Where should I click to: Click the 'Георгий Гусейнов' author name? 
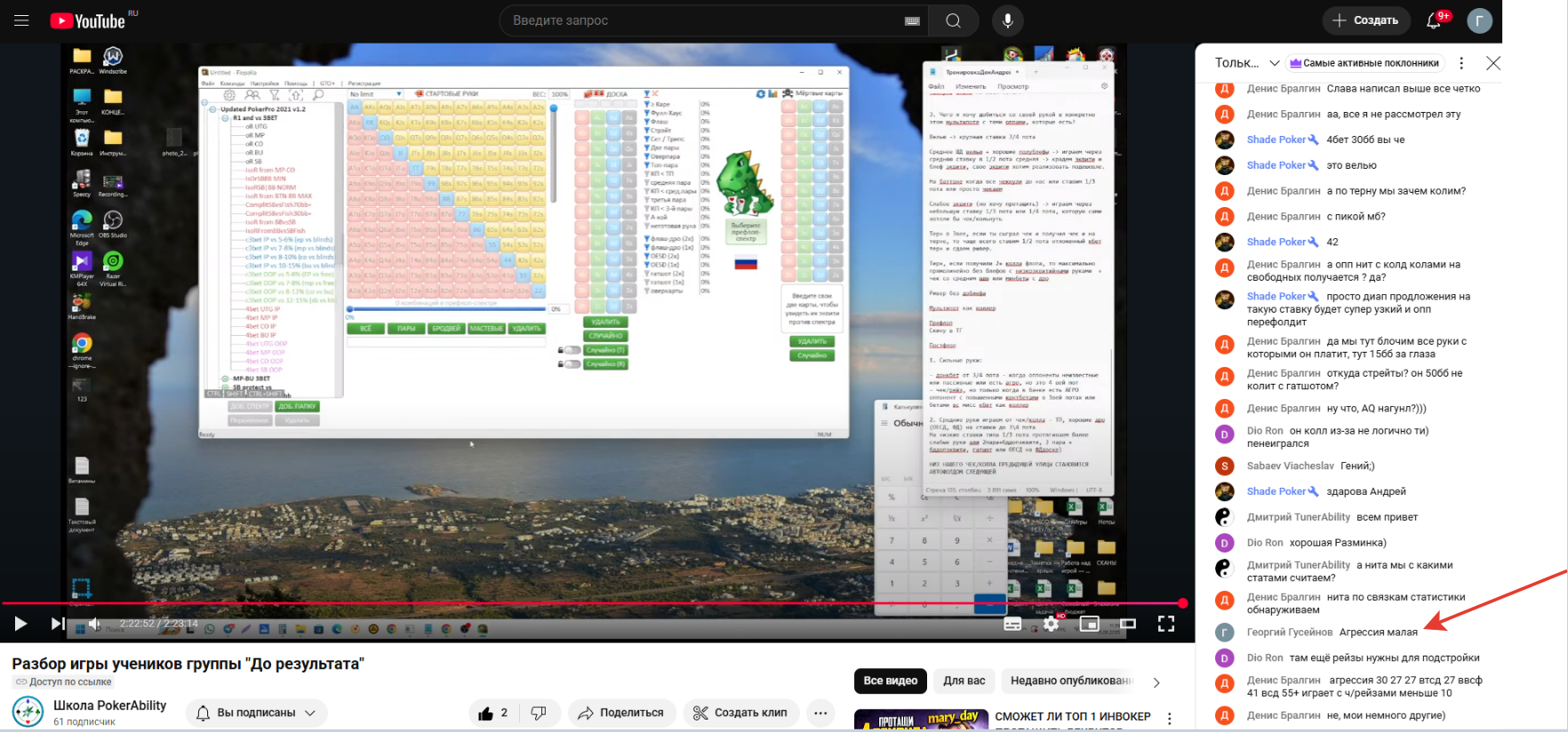[x=1289, y=633]
